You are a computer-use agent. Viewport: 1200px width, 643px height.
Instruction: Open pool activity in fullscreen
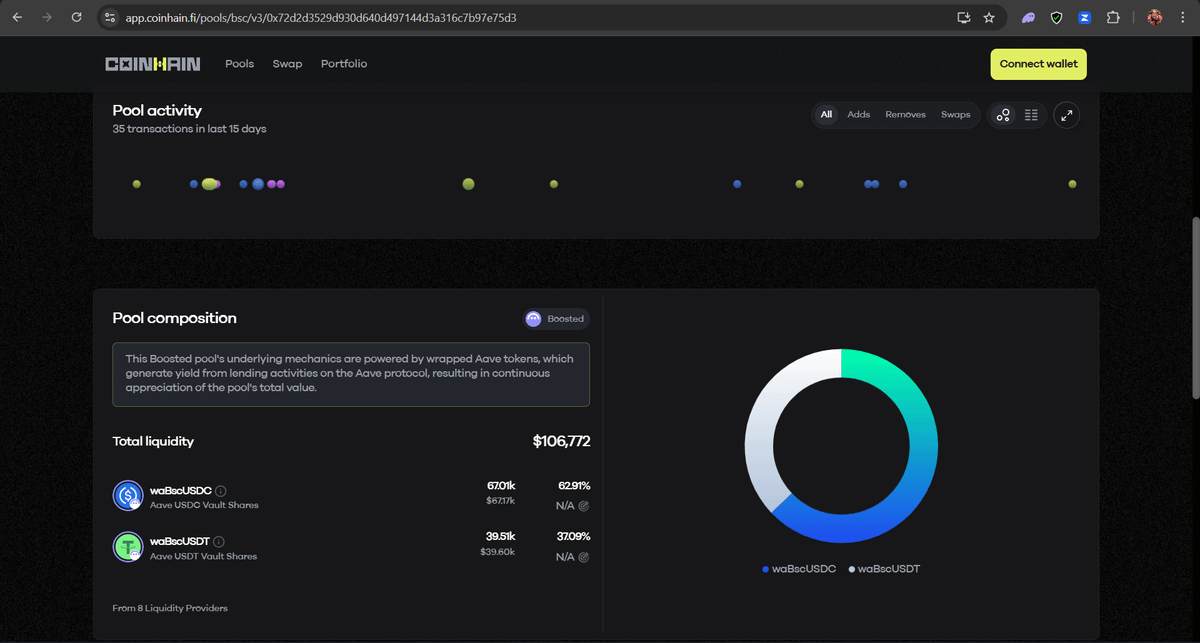[1066, 115]
